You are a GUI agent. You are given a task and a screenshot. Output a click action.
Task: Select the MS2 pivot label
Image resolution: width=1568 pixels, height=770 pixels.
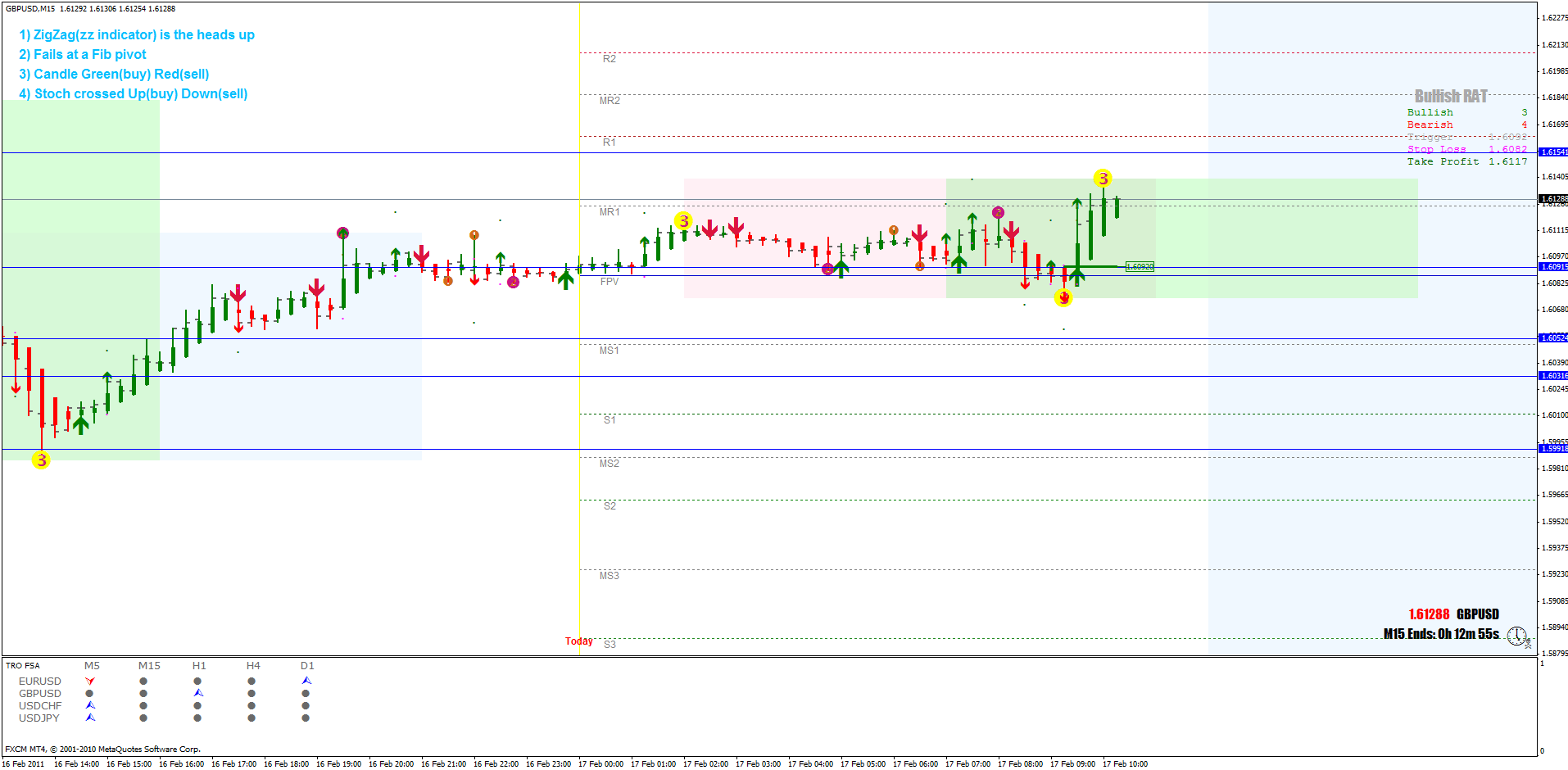pyautogui.click(x=610, y=464)
